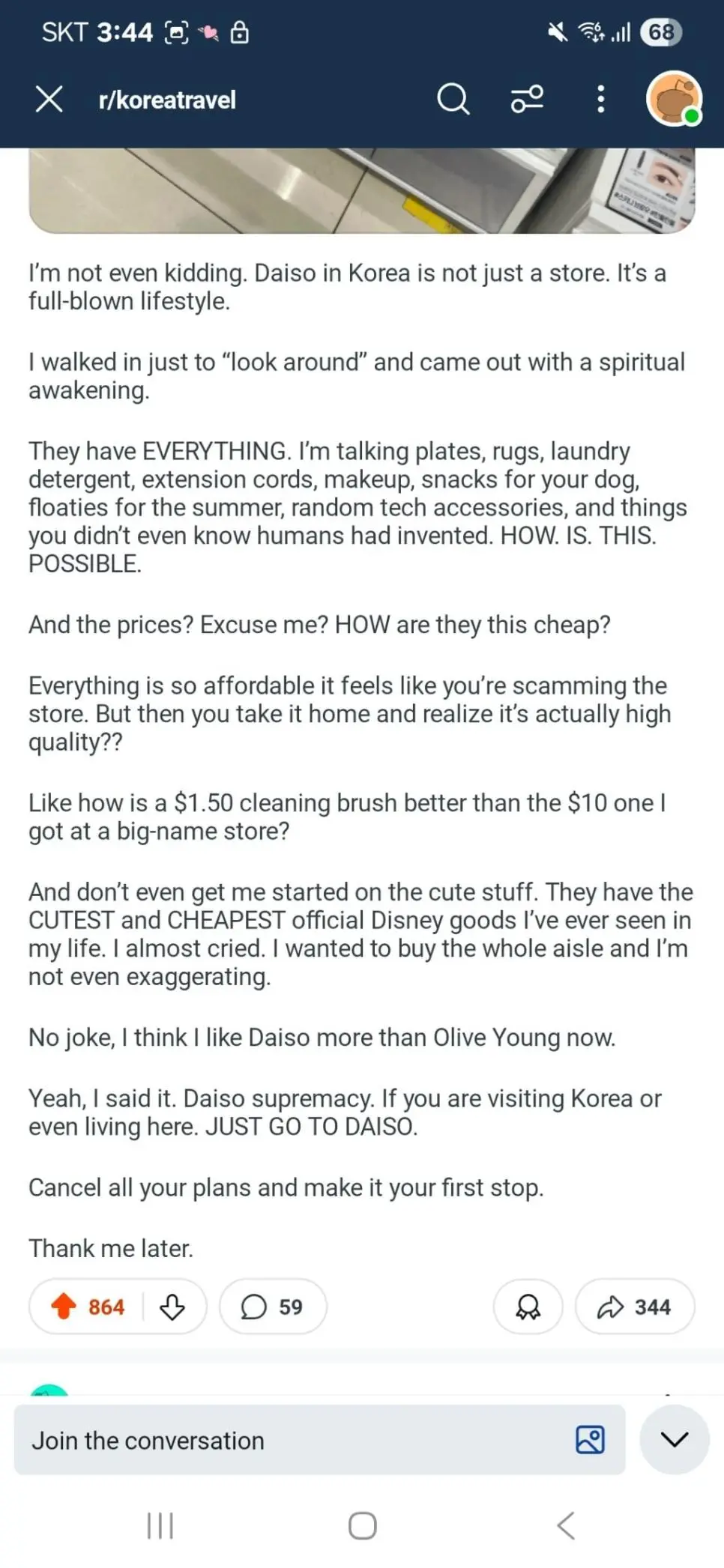Viewport: 724px width, 1568px height.
Task: Open search within r/koreatravel
Action: [453, 99]
